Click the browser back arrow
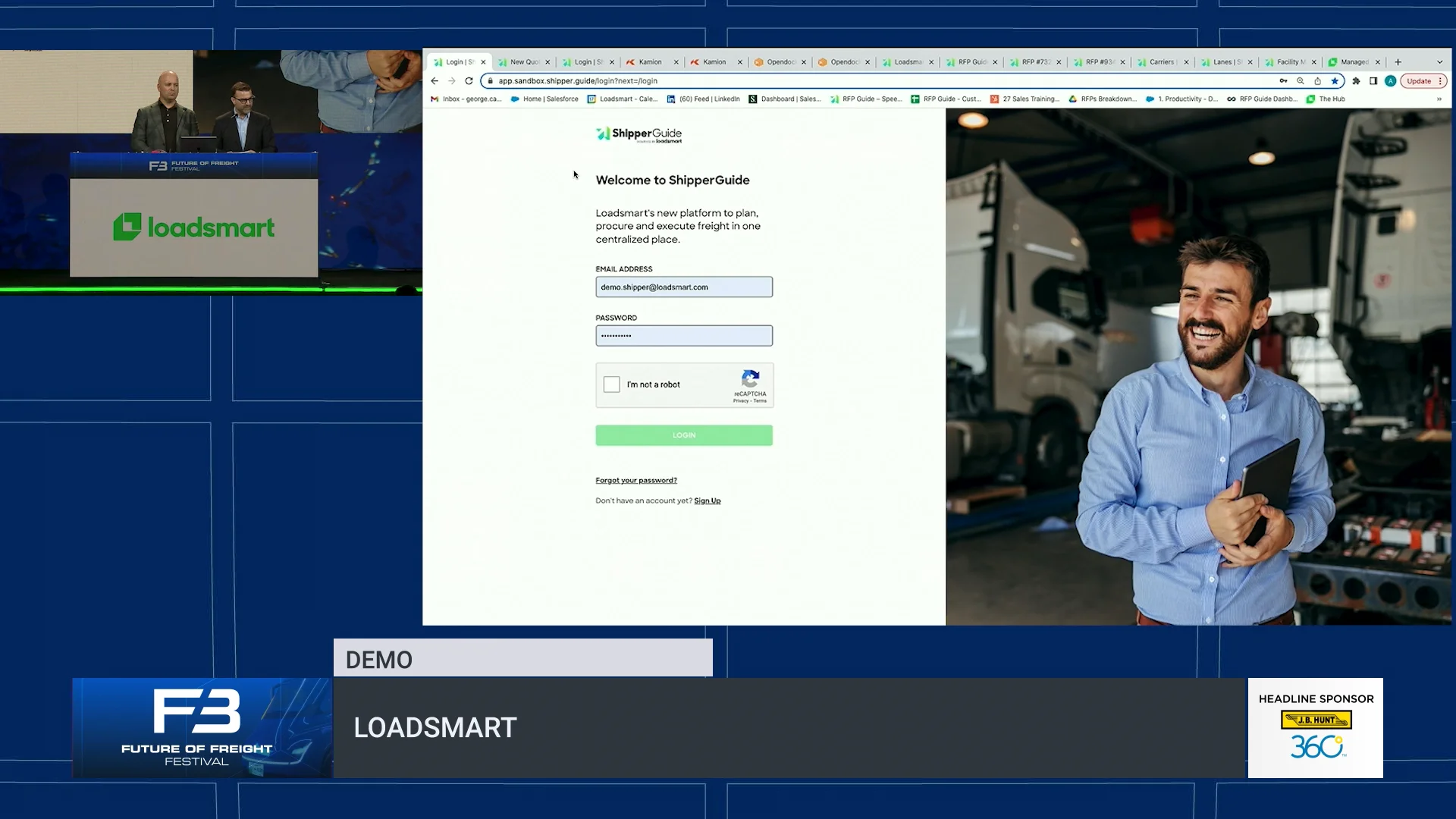 [435, 81]
